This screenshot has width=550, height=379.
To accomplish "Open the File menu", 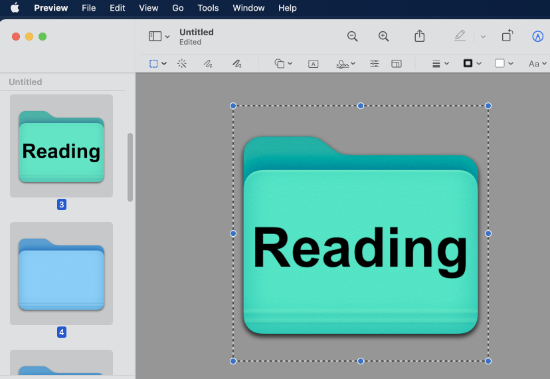I will 89,8.
